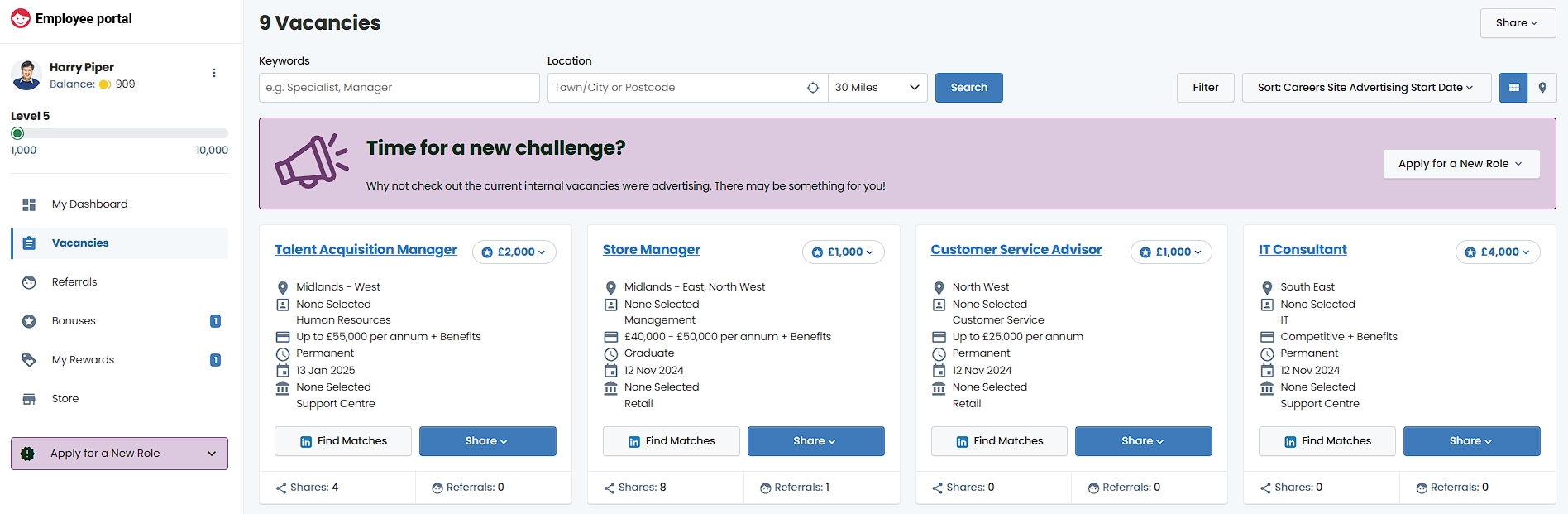This screenshot has height=514, width=1568.
Task: Click the department icon on IT Consultant card
Action: [x=1267, y=305]
